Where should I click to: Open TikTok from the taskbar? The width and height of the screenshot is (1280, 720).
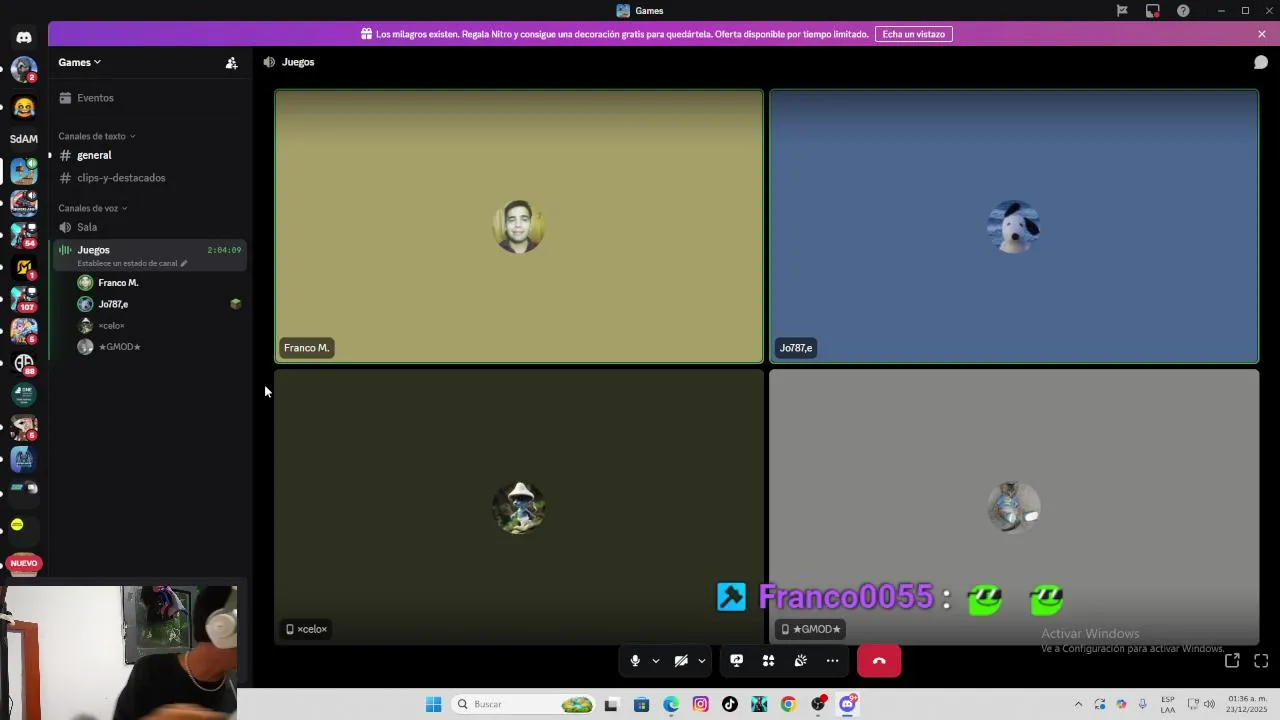click(x=730, y=704)
